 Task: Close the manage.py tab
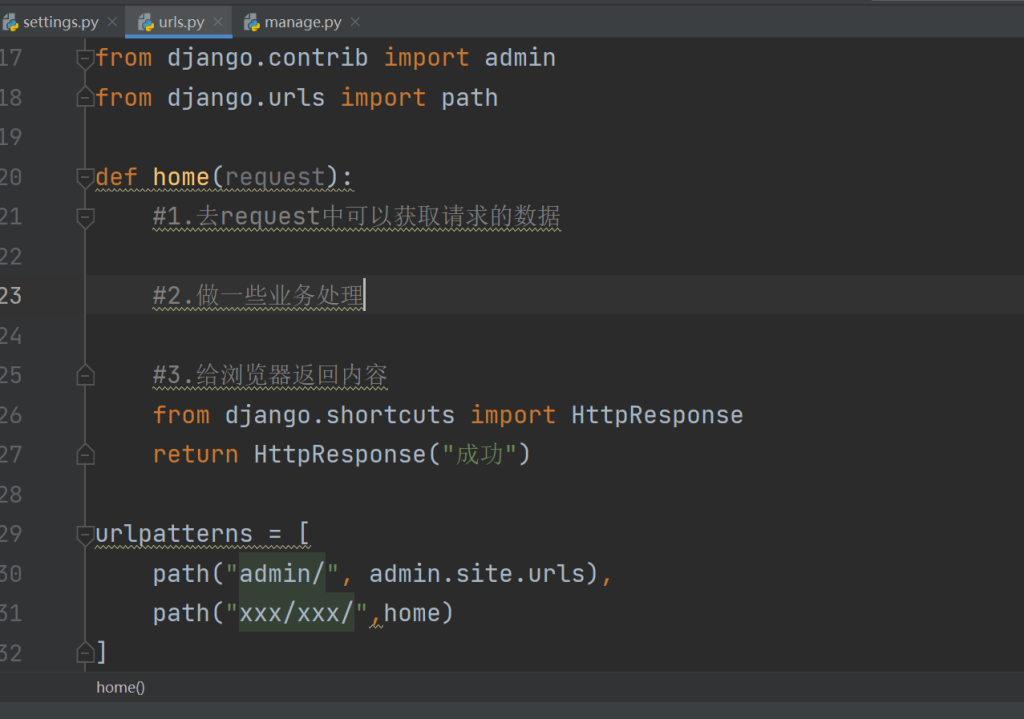355,22
